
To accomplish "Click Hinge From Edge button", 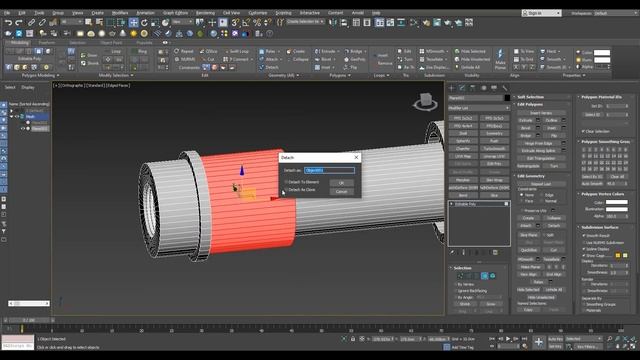I will point(539,143).
